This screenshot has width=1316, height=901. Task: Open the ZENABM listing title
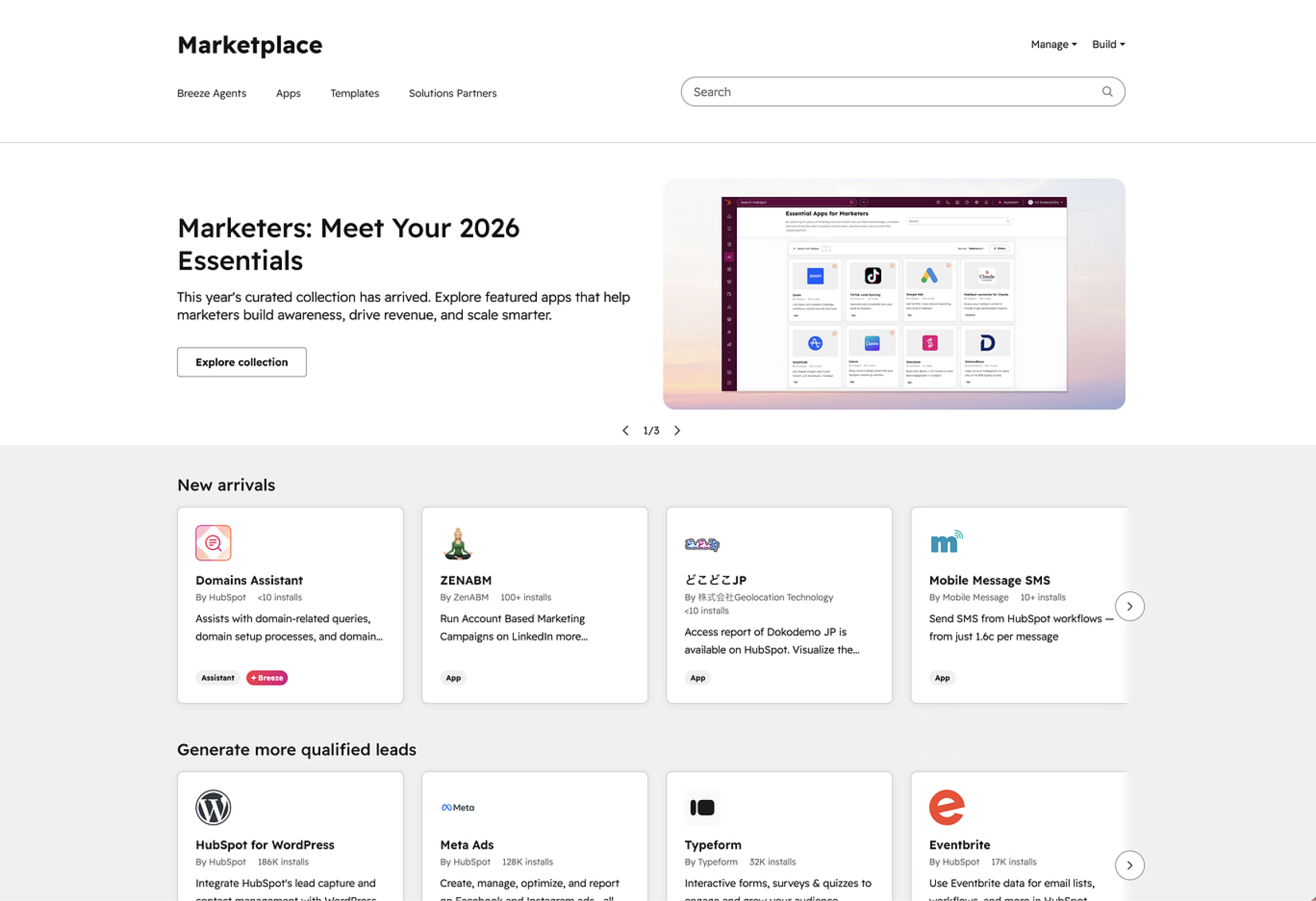(466, 580)
